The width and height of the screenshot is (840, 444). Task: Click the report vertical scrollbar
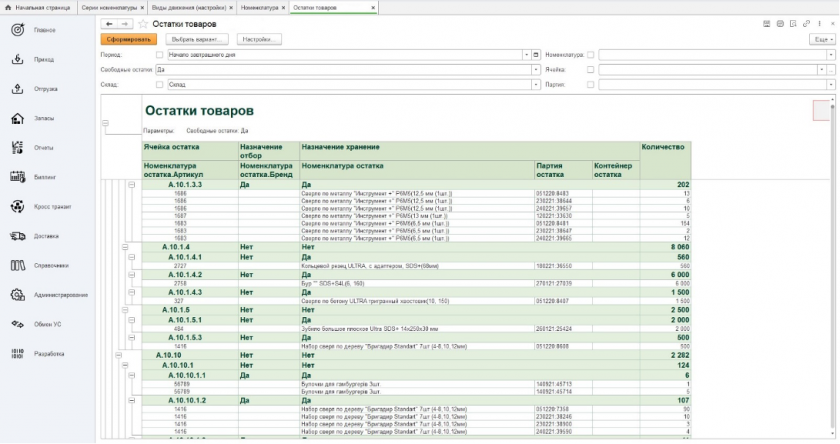pyautogui.click(x=832, y=268)
